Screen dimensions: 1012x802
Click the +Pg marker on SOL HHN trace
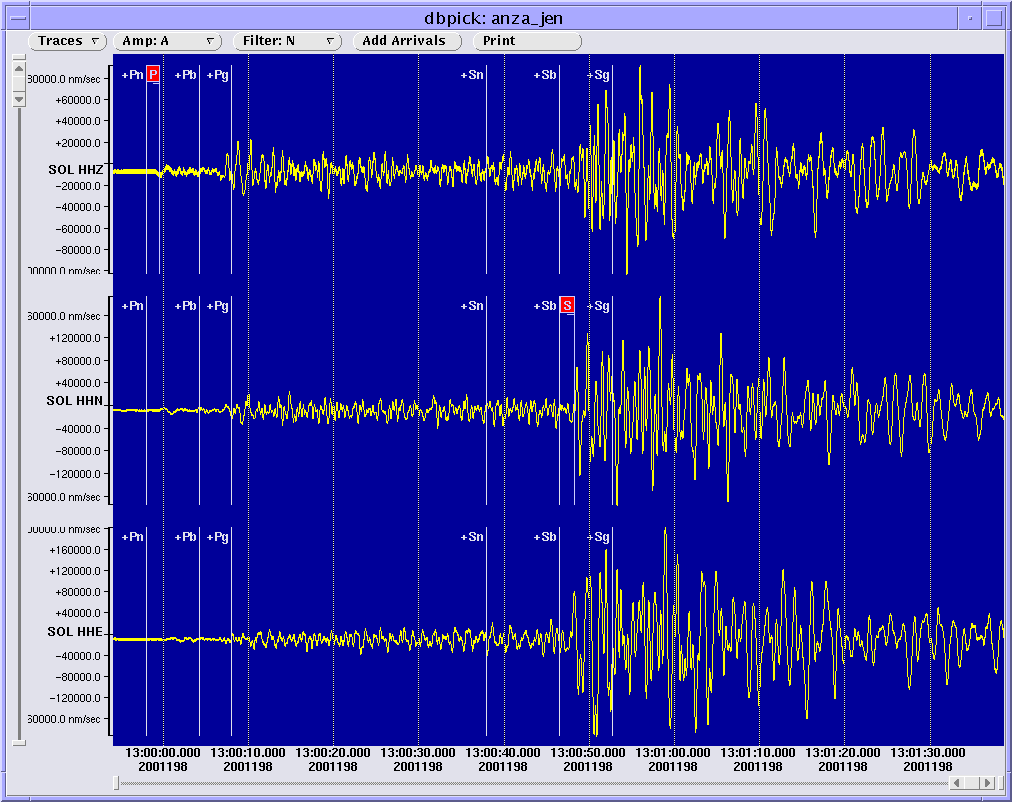point(218,306)
